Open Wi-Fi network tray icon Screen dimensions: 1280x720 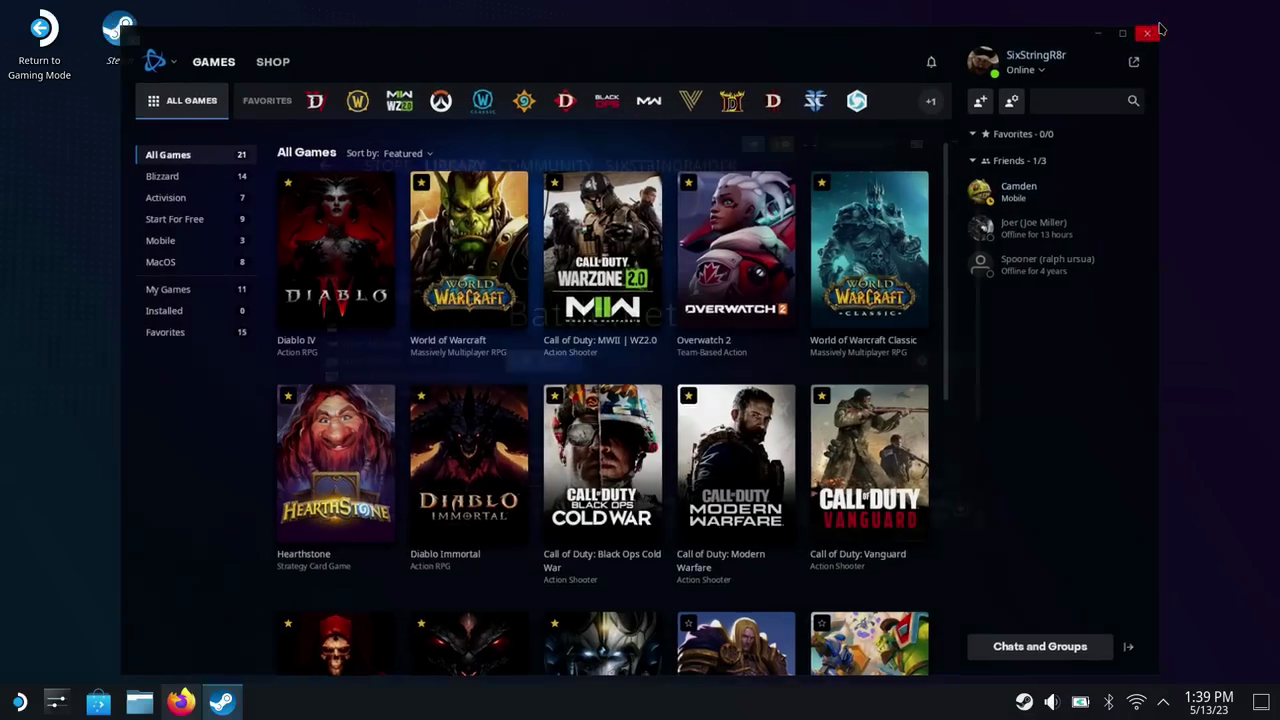click(x=1136, y=702)
